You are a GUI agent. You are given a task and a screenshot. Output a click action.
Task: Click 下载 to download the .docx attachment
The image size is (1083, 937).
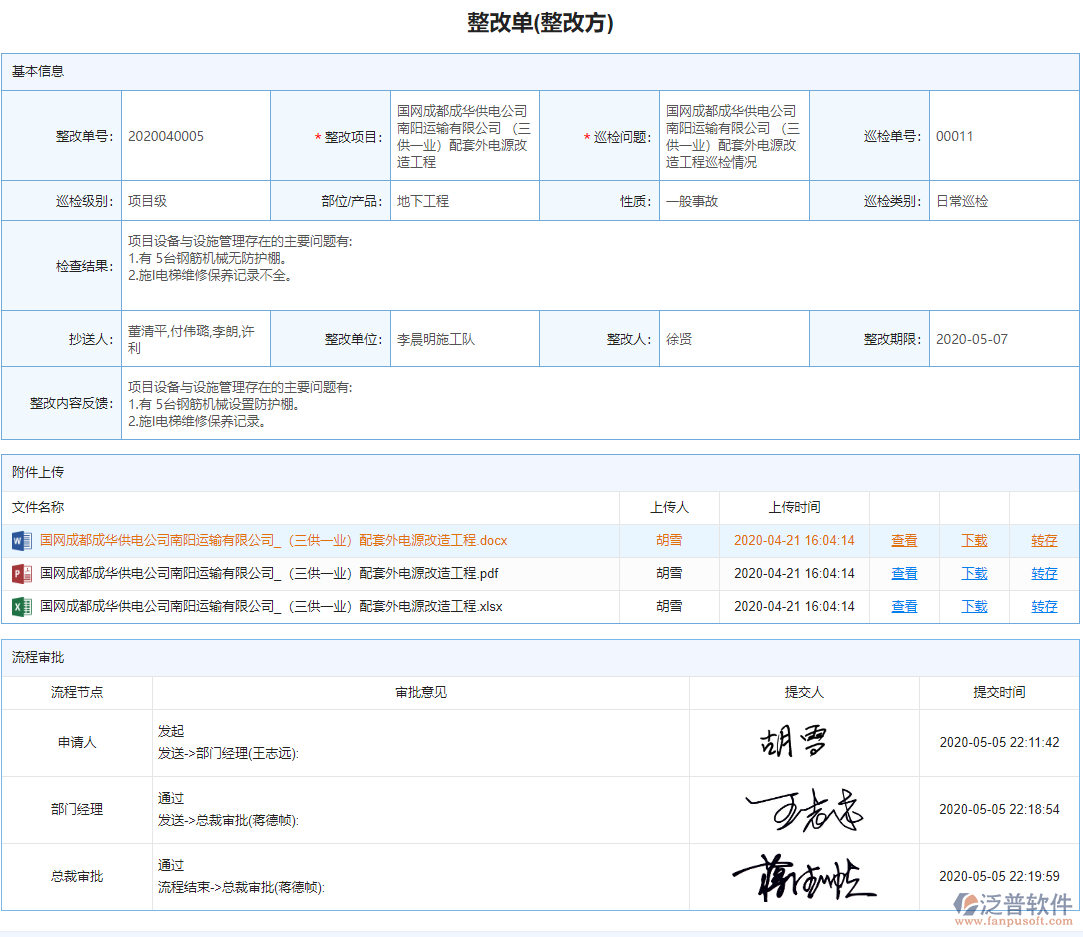[x=972, y=540]
